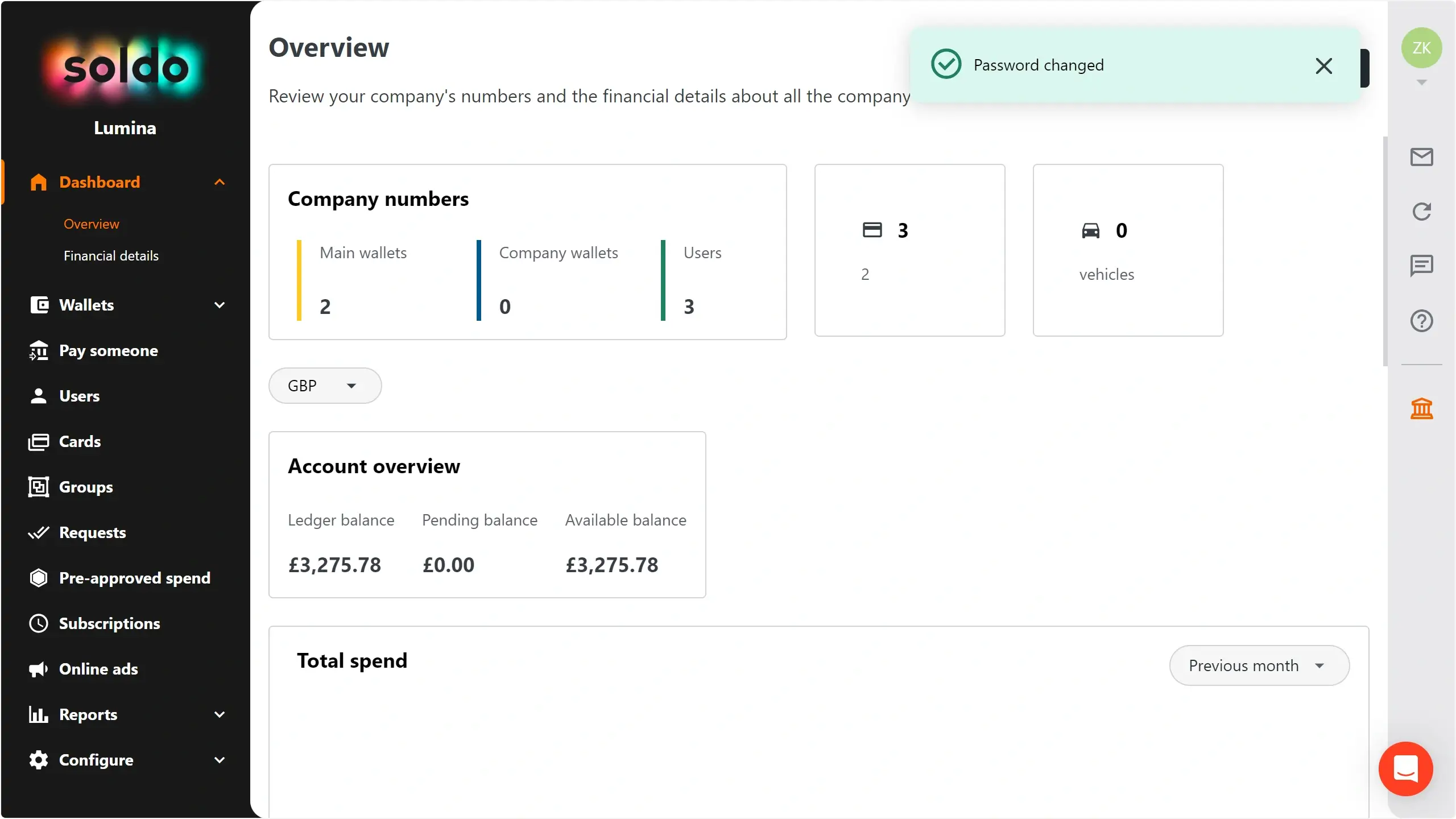Open the chat messages icon

pos(1421,266)
